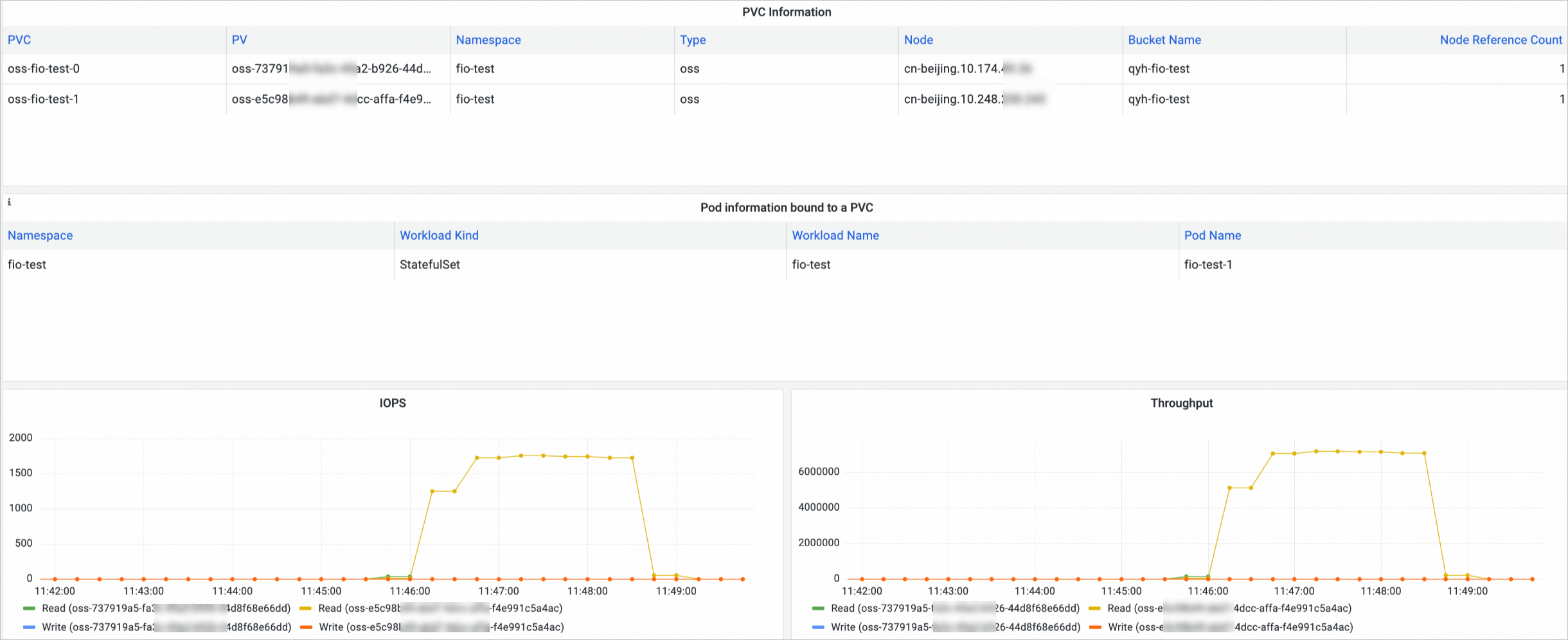Sort table by PVC column header
This screenshot has width=1568, height=640.
tap(19, 40)
